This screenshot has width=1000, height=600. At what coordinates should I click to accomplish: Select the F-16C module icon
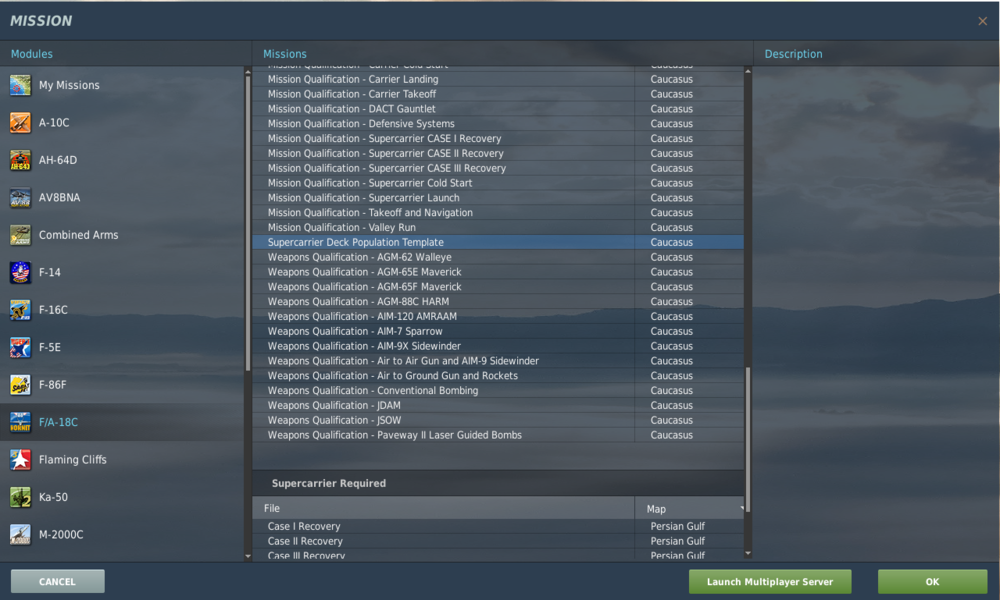click(20, 310)
